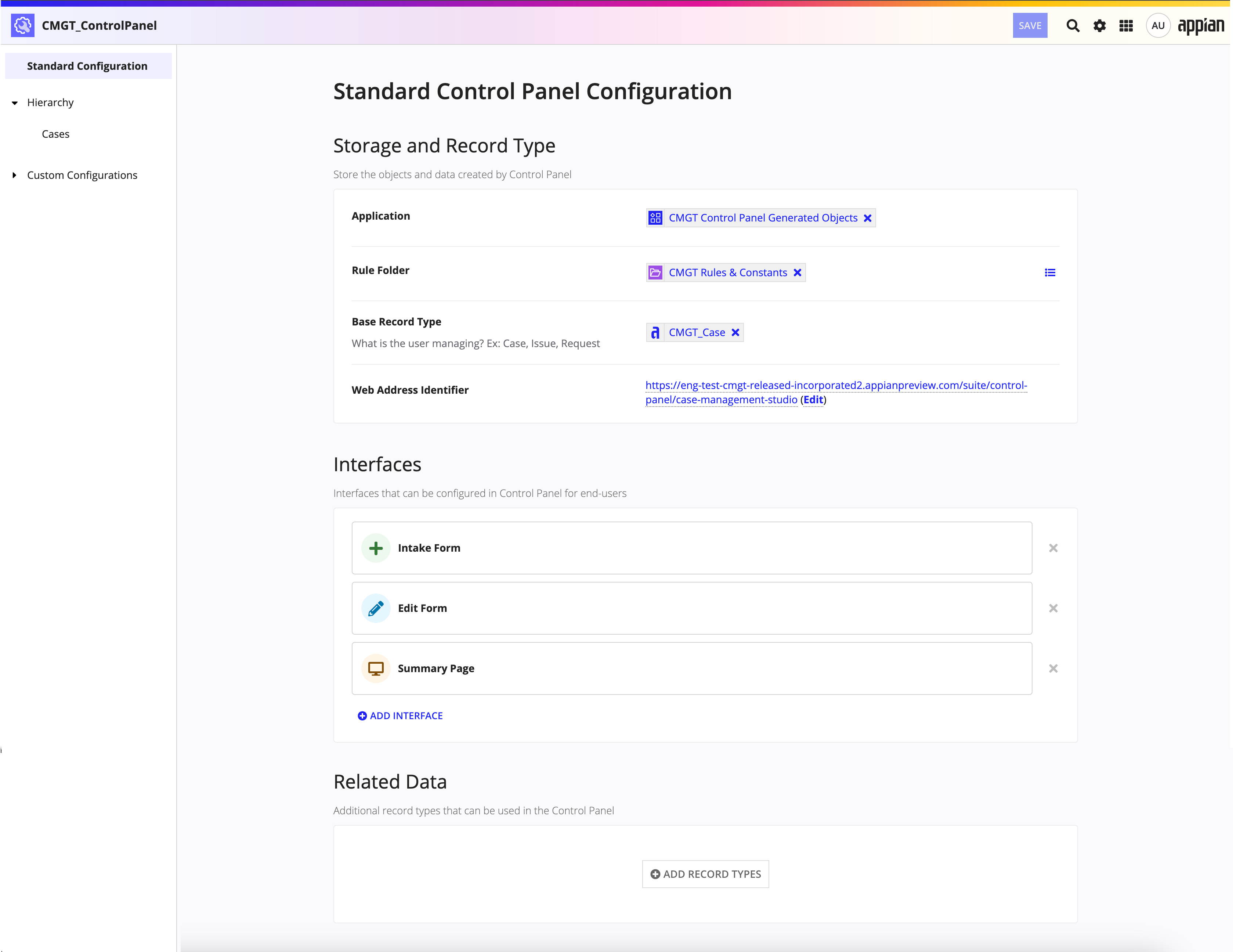Open the search magnifier icon

1073,25
